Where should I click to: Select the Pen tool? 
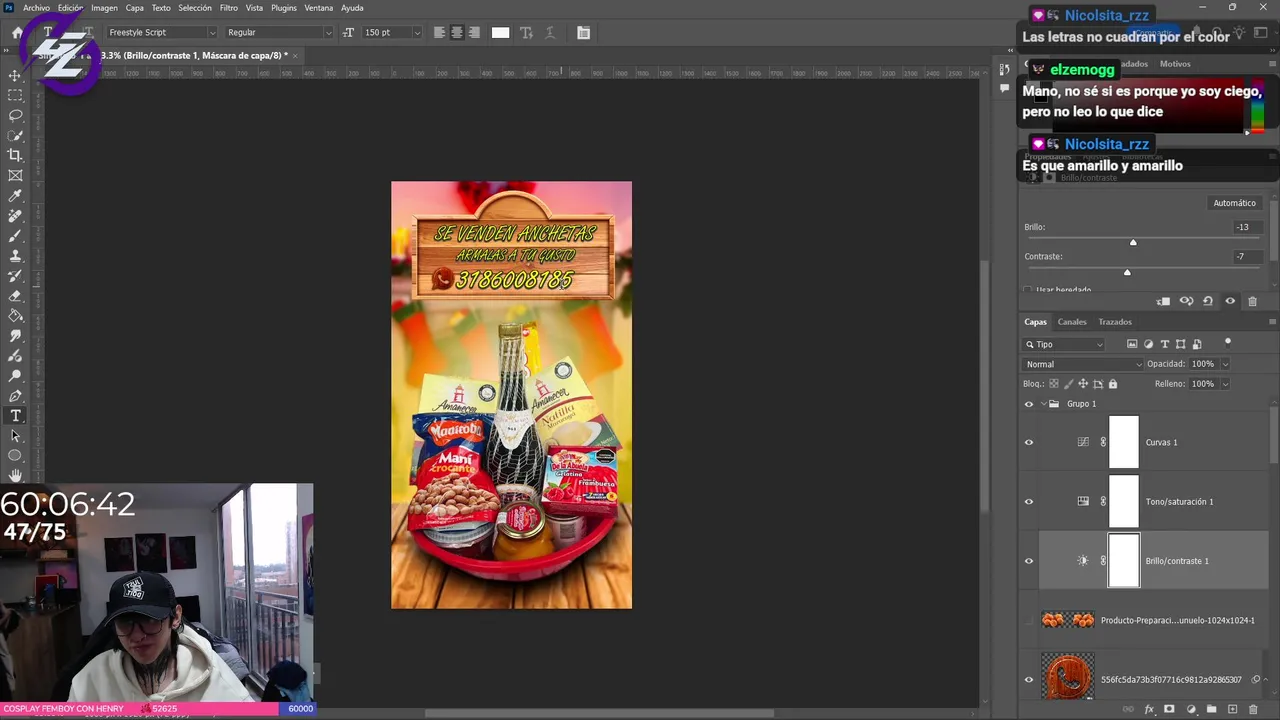click(x=15, y=396)
